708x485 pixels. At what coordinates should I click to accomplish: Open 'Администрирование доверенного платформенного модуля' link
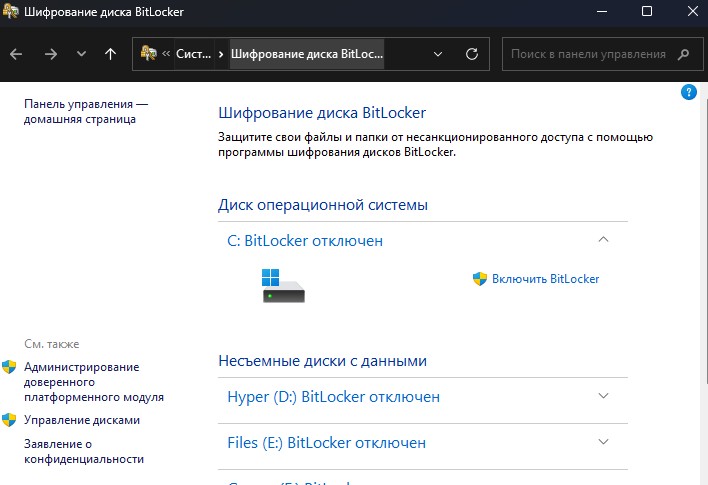pos(94,382)
